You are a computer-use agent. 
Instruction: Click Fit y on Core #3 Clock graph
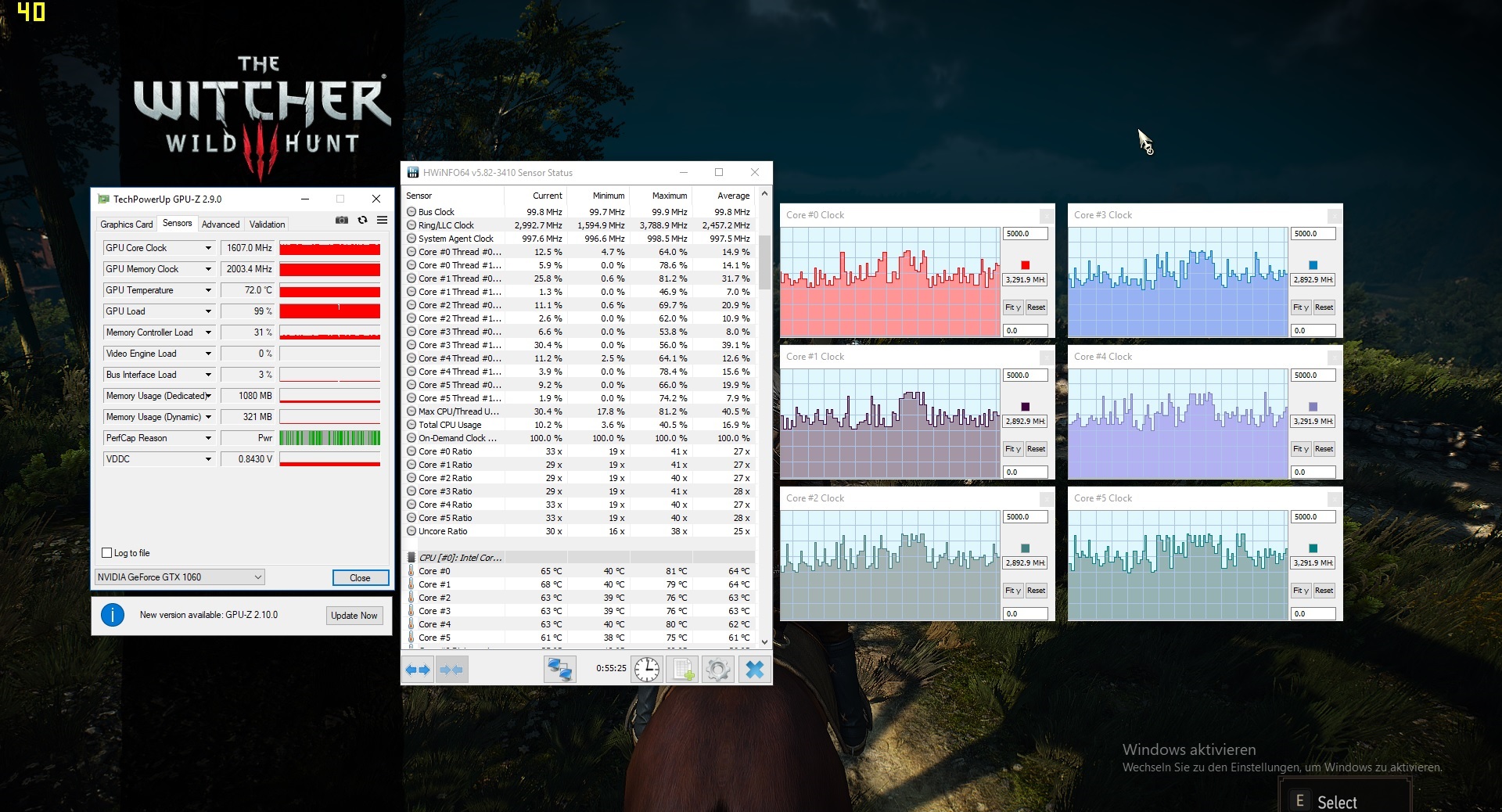tap(1300, 307)
